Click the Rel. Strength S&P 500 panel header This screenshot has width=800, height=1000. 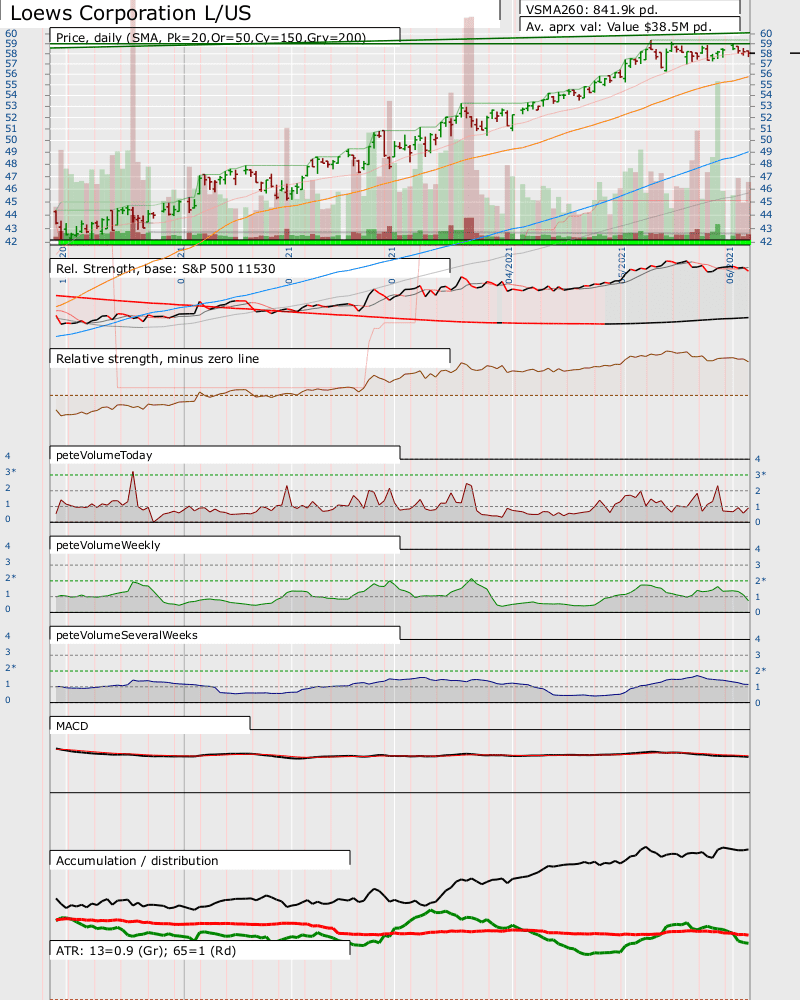[166, 268]
